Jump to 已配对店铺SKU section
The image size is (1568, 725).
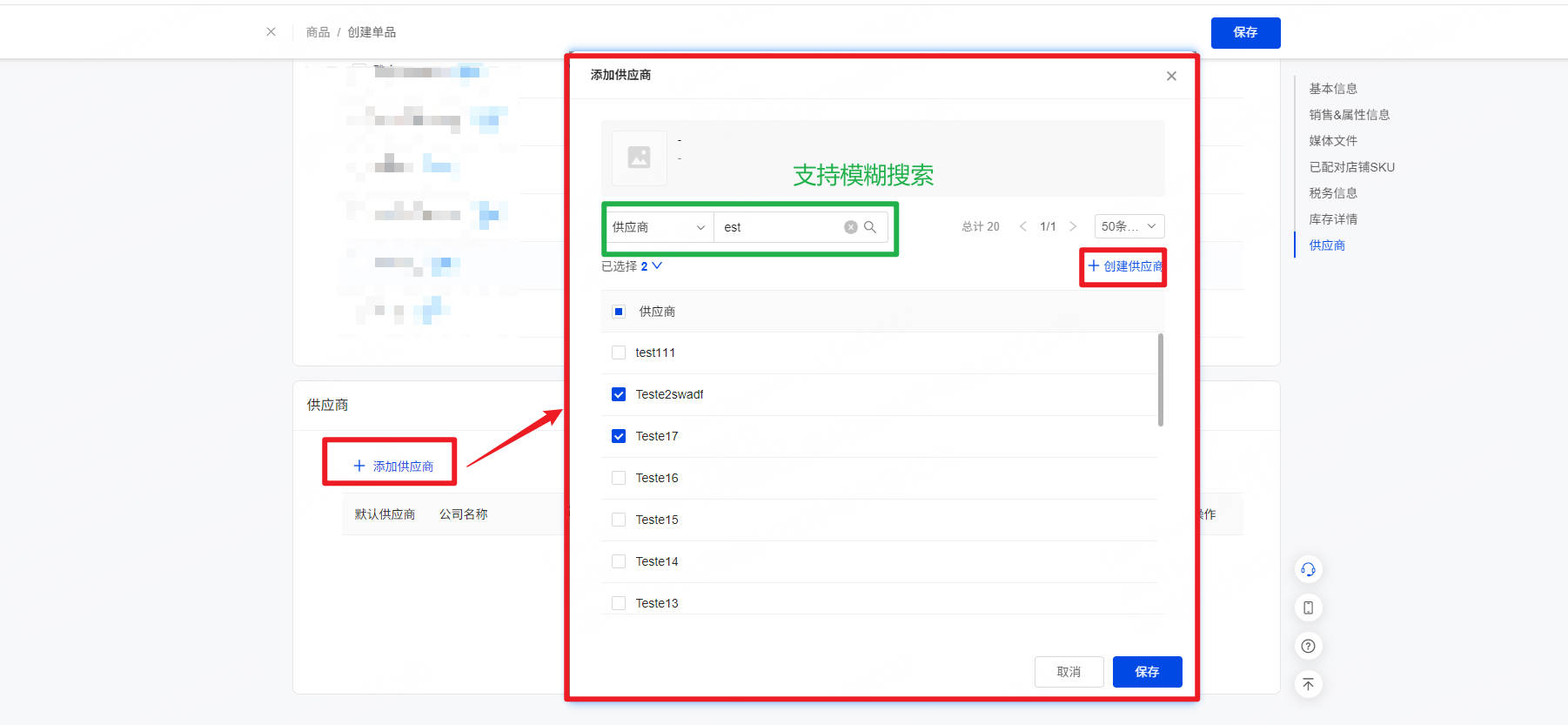[1351, 167]
